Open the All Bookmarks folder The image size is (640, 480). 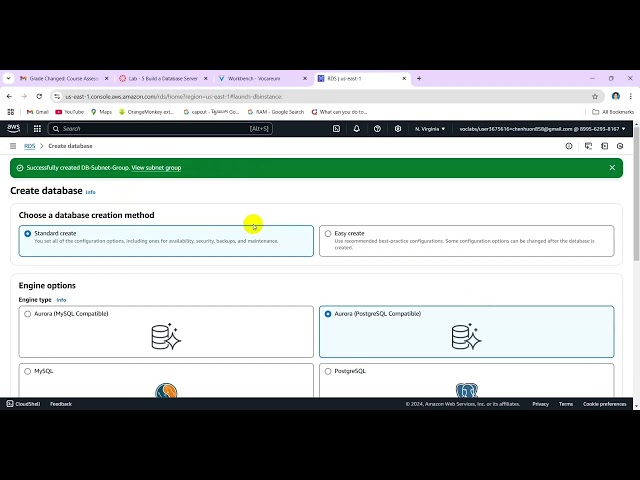click(x=613, y=112)
